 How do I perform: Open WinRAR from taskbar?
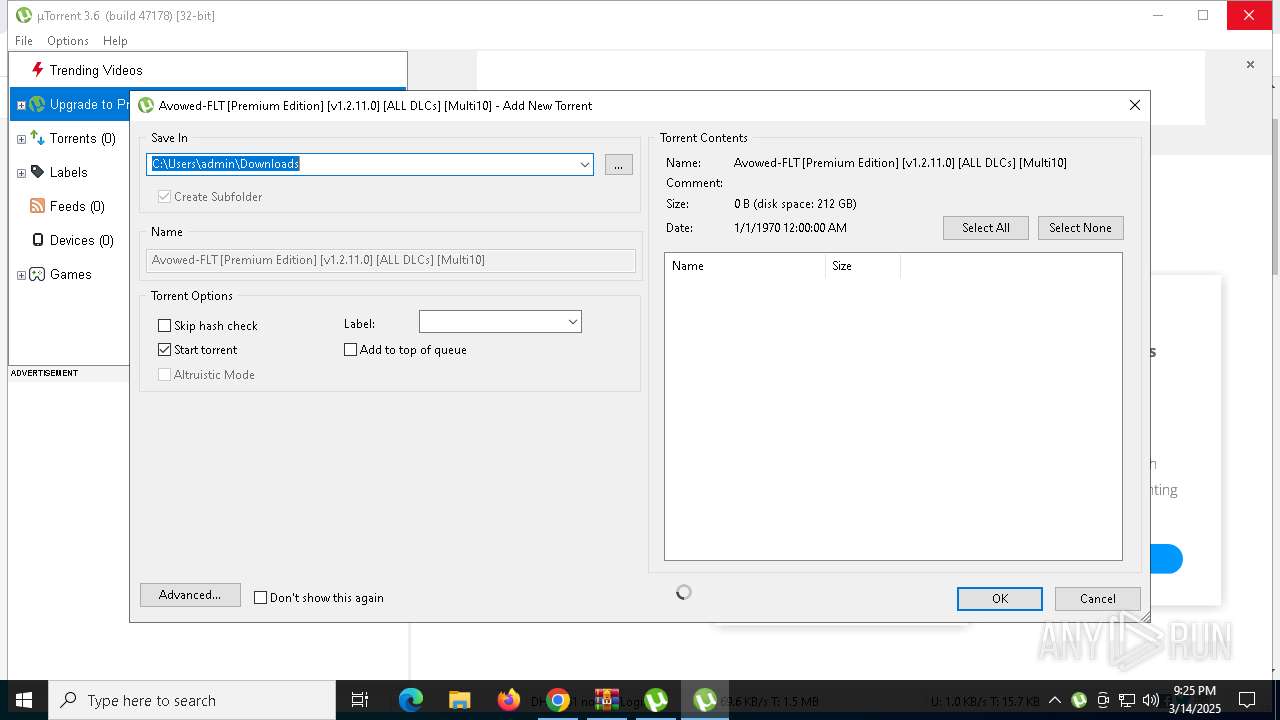(x=607, y=700)
